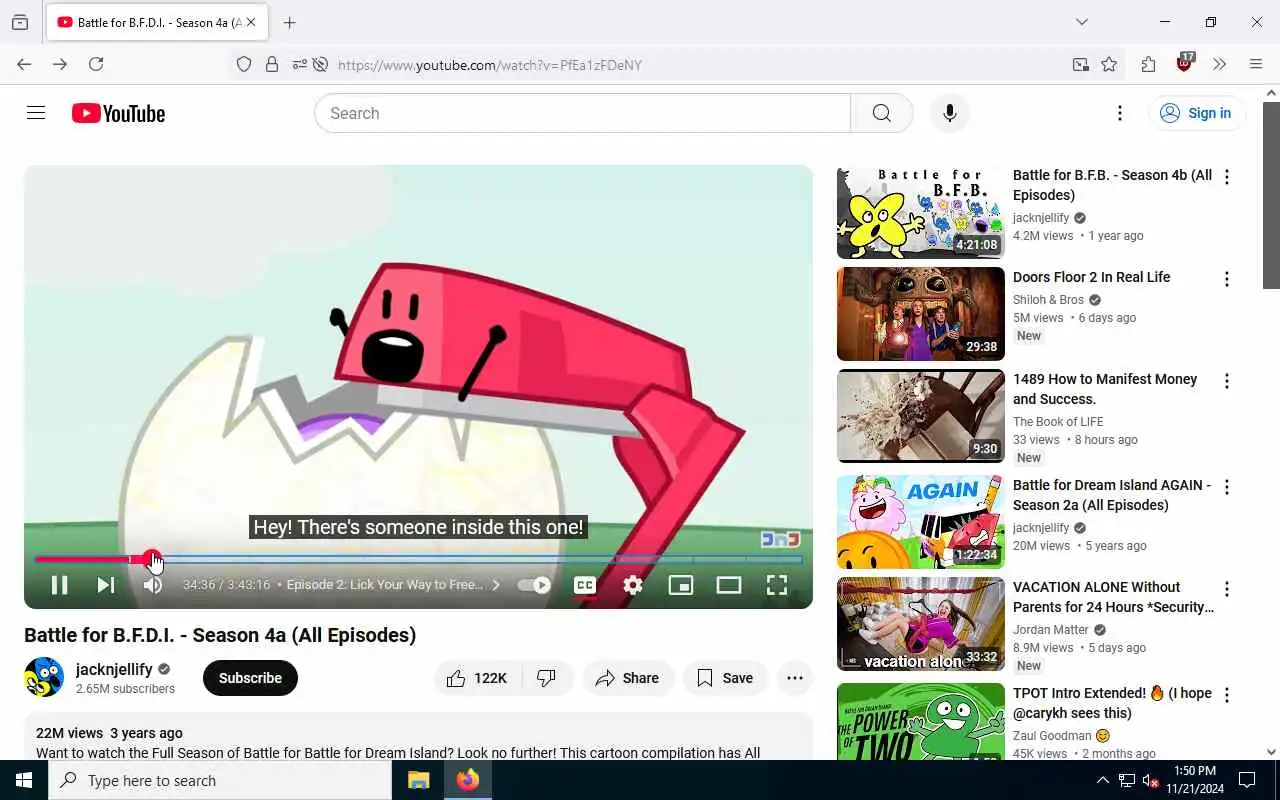
Task: Enable miniplayer mode
Action: pos(681,585)
